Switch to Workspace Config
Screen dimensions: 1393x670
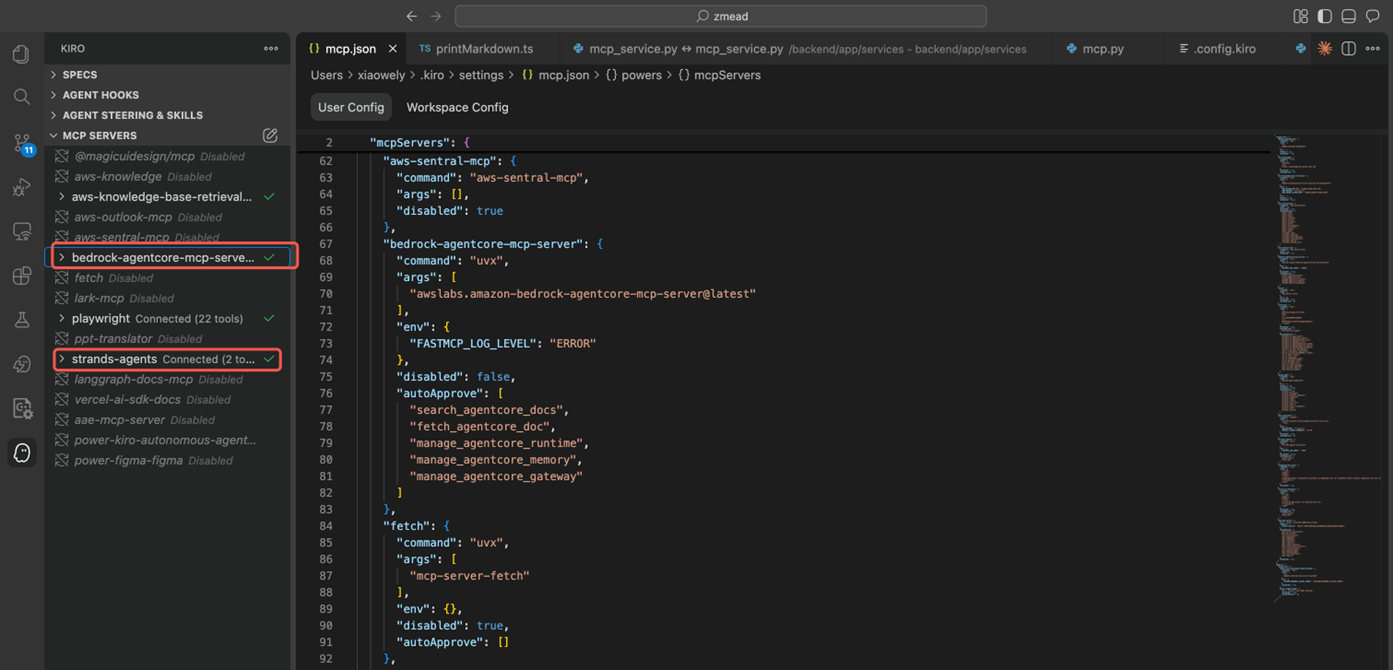coord(457,107)
